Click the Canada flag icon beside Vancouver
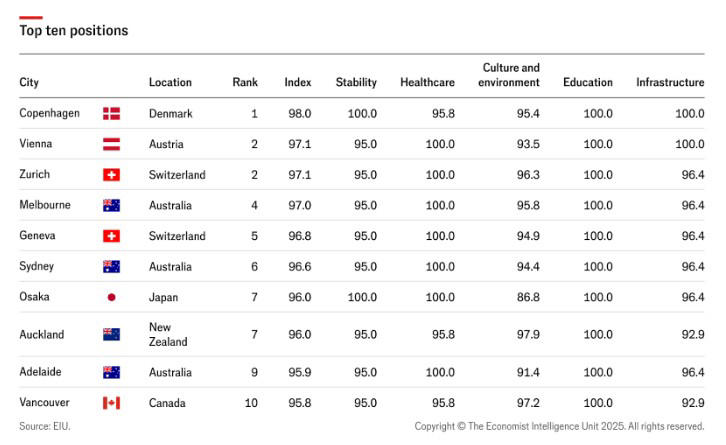The height and width of the screenshot is (445, 726). tap(111, 403)
